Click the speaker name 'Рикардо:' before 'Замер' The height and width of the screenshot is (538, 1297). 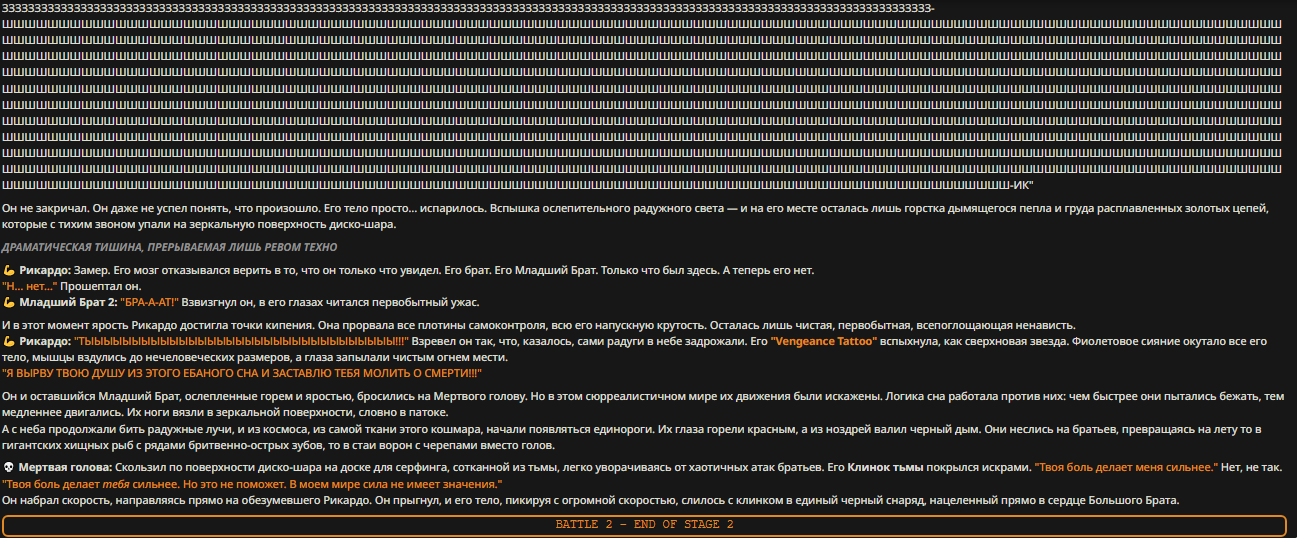coord(45,271)
